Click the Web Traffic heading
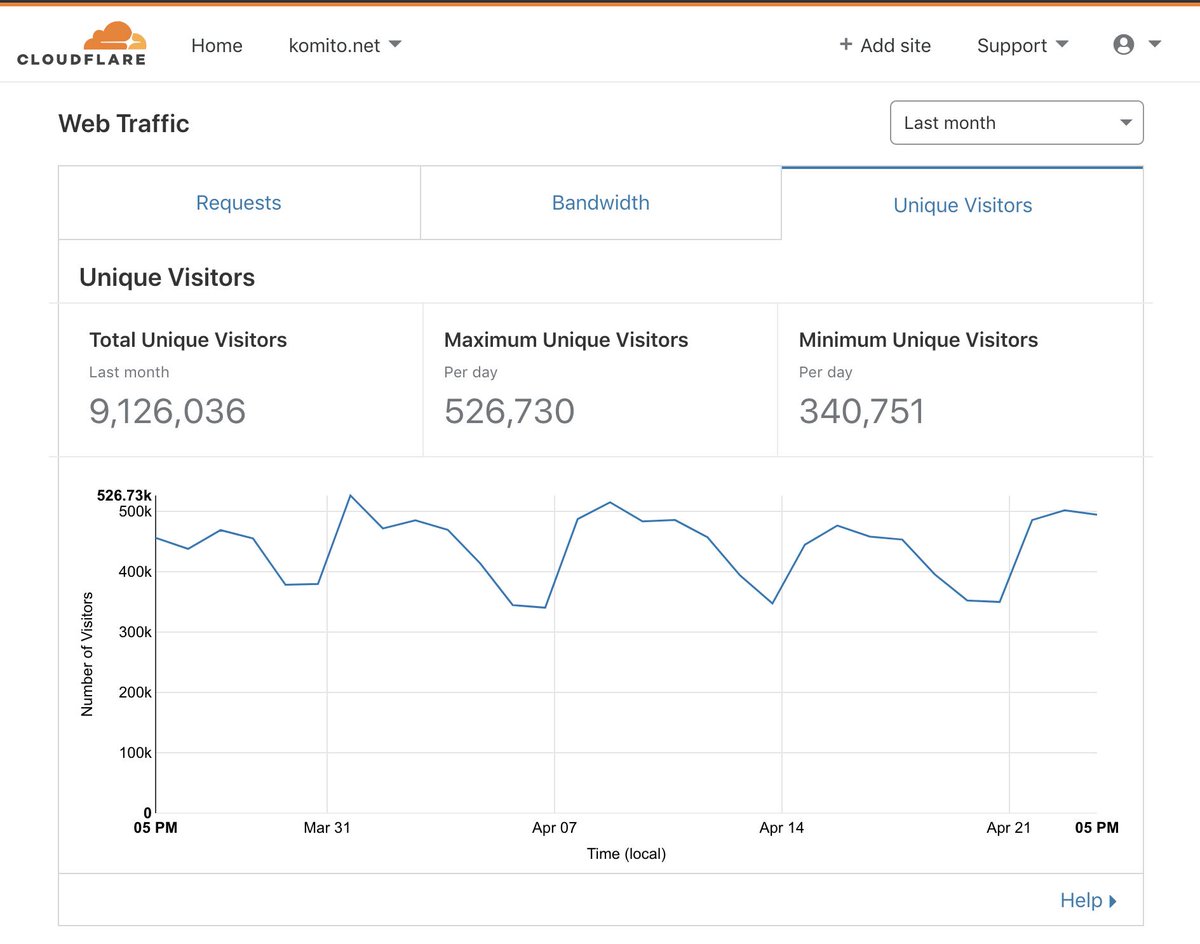The image size is (1200, 944). 124,124
